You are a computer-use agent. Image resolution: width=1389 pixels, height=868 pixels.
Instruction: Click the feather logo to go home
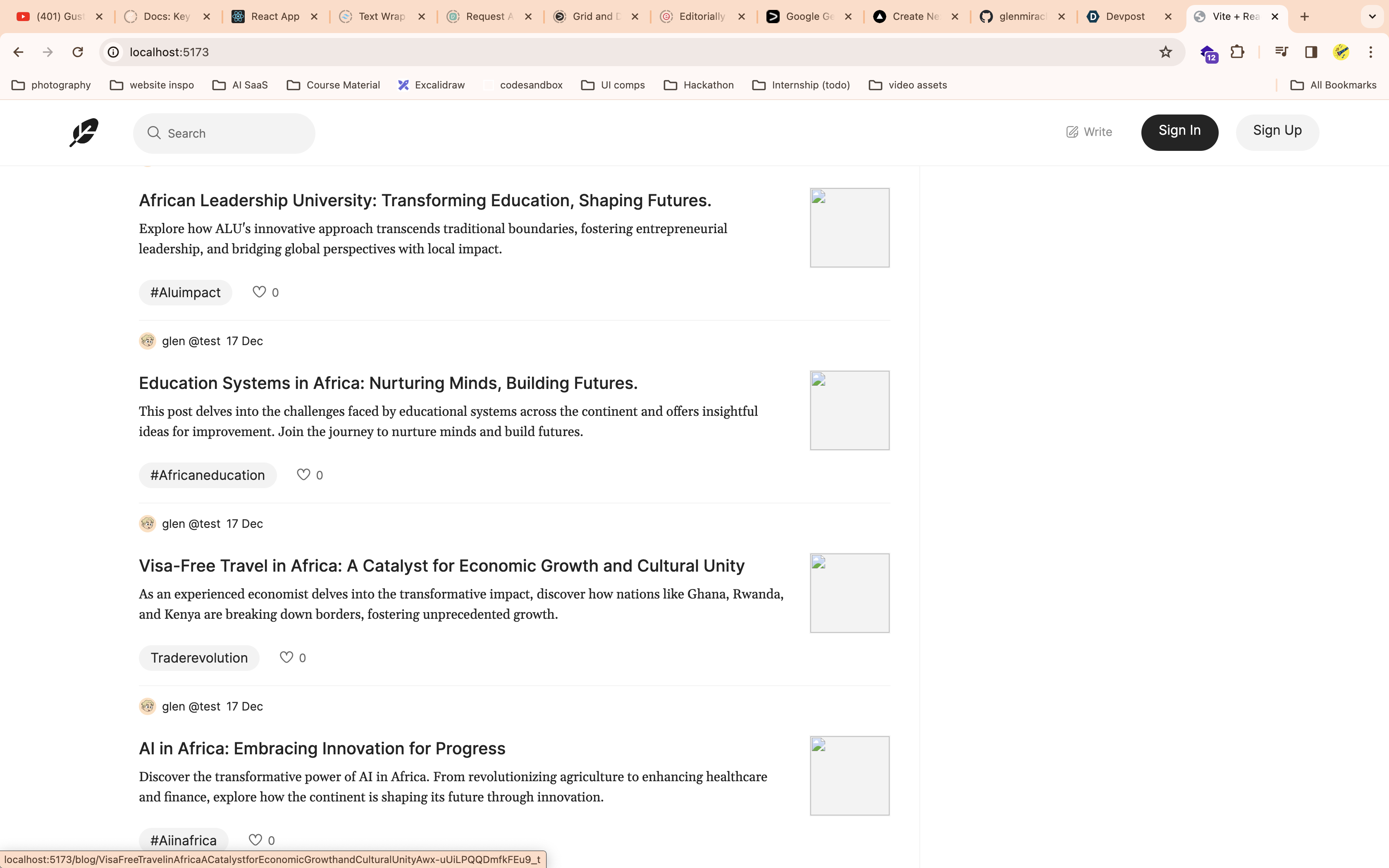coord(84,133)
